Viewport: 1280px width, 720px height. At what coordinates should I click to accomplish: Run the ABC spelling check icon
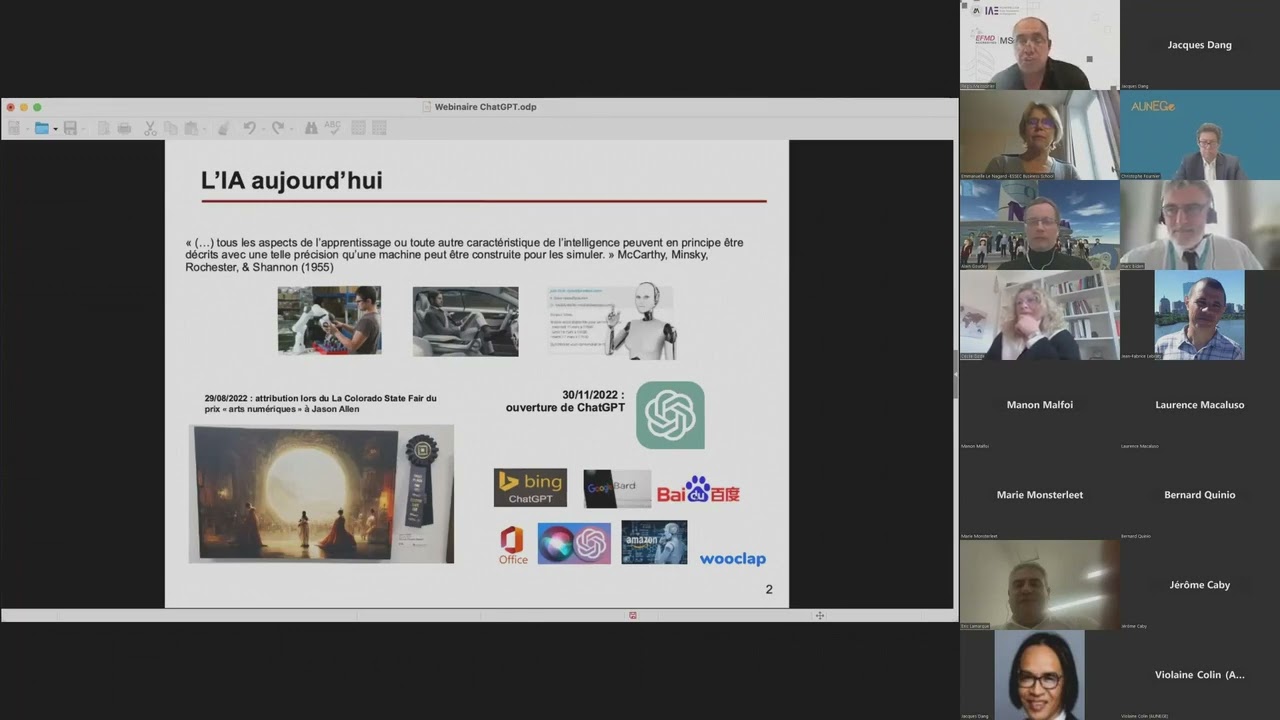(x=333, y=128)
